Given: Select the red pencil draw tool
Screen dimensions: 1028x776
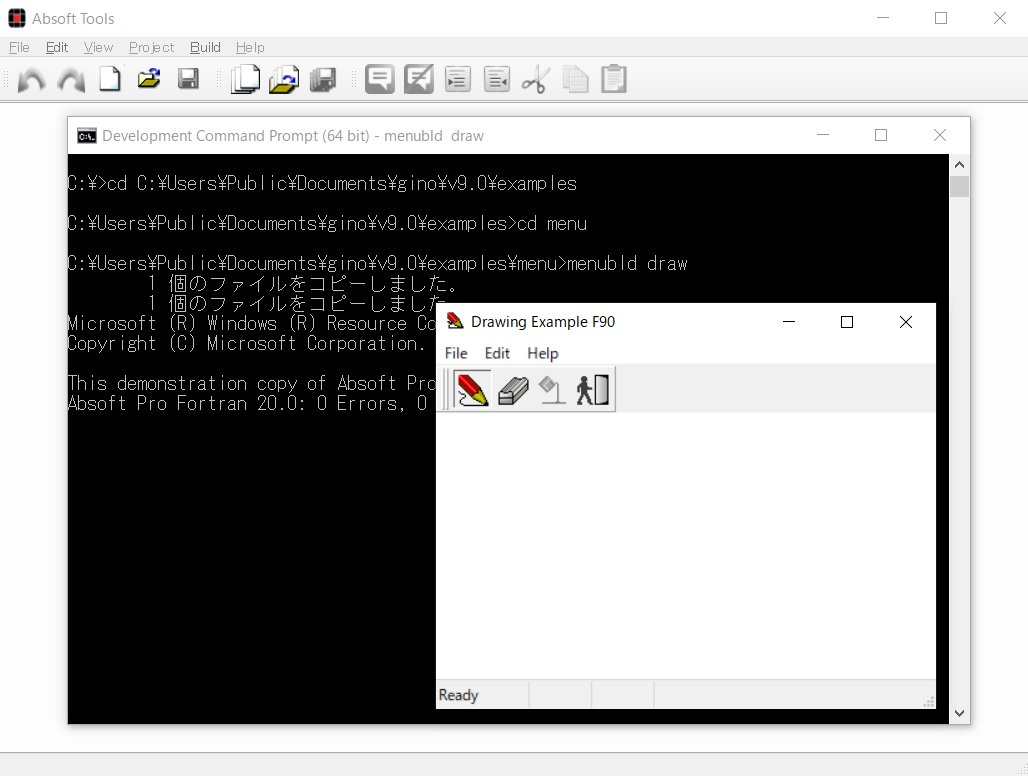Looking at the screenshot, I should [472, 389].
